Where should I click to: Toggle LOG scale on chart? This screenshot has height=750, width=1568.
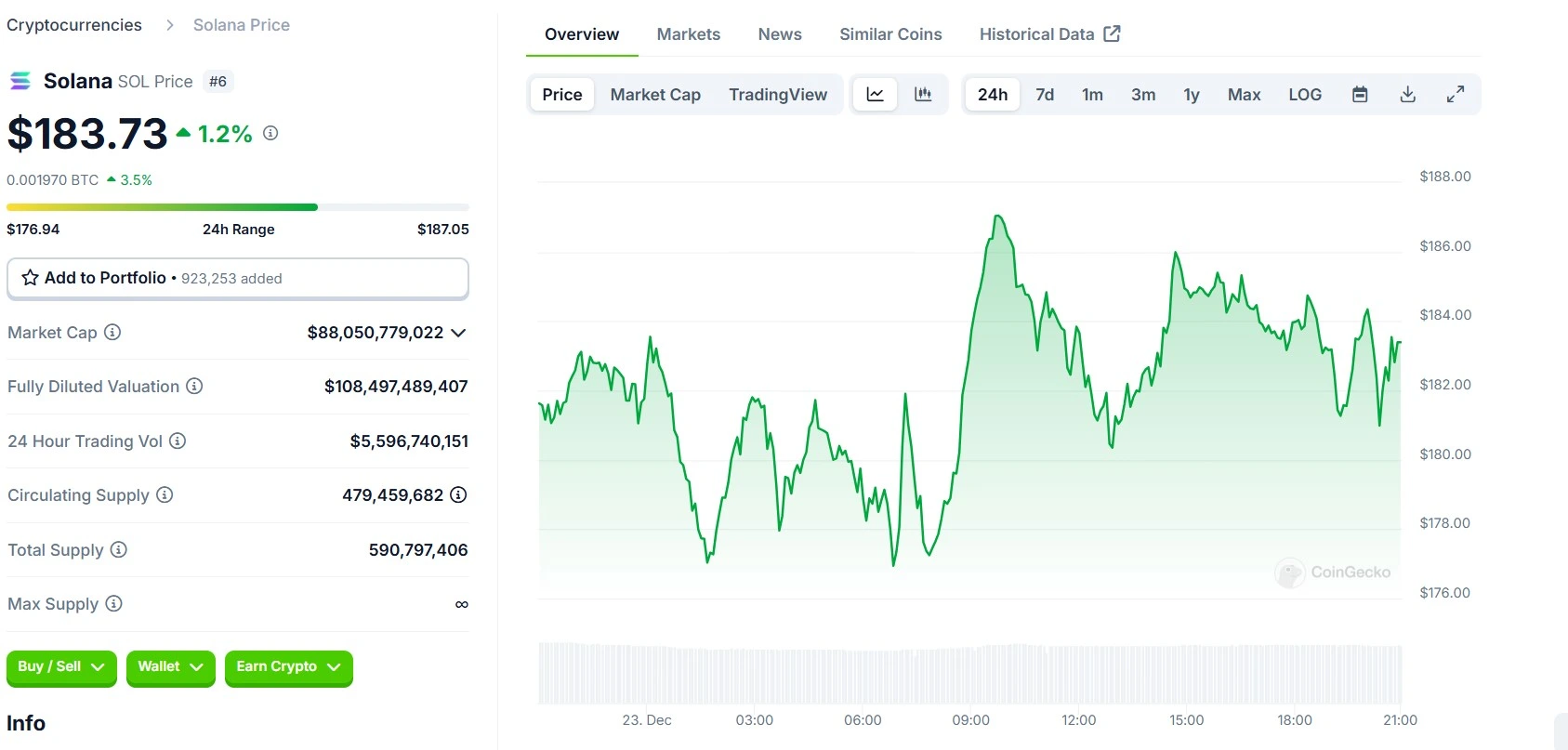[1305, 94]
